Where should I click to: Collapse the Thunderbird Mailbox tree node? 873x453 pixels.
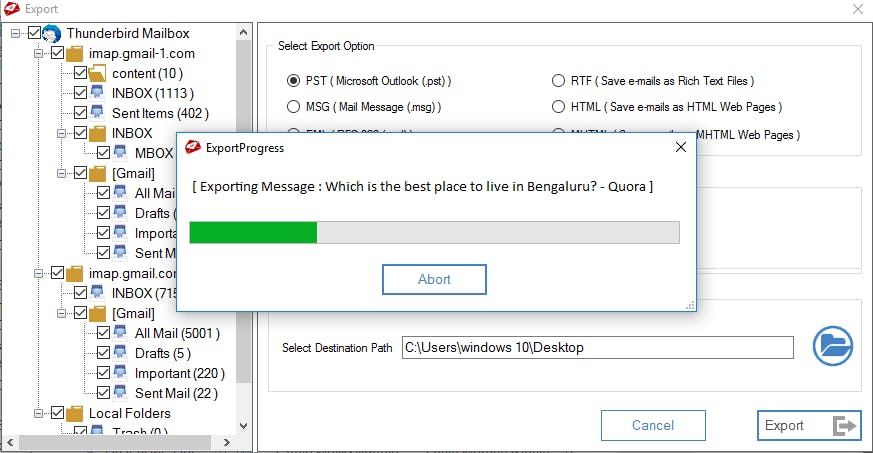pyautogui.click(x=16, y=33)
